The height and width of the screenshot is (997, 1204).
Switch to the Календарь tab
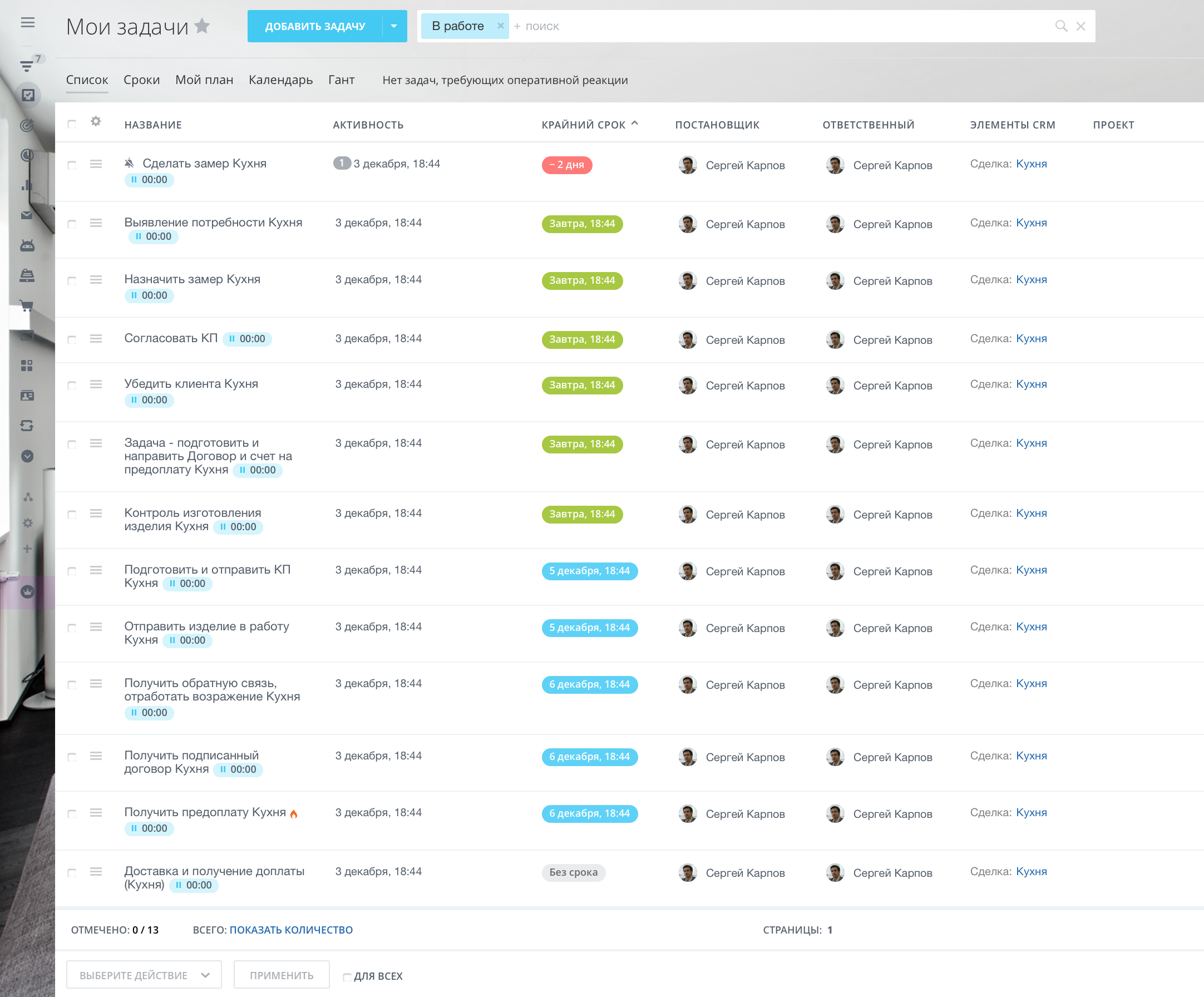pos(280,80)
